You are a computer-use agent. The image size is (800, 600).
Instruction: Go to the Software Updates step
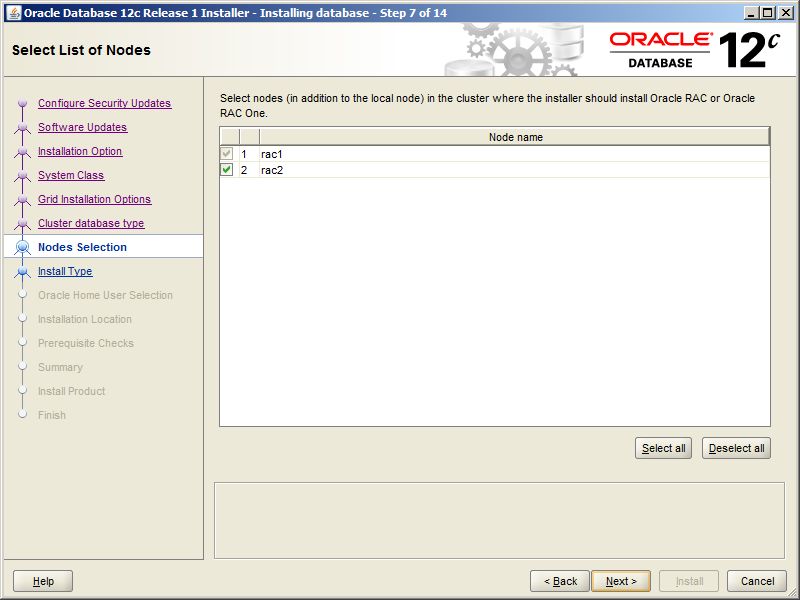coord(82,127)
